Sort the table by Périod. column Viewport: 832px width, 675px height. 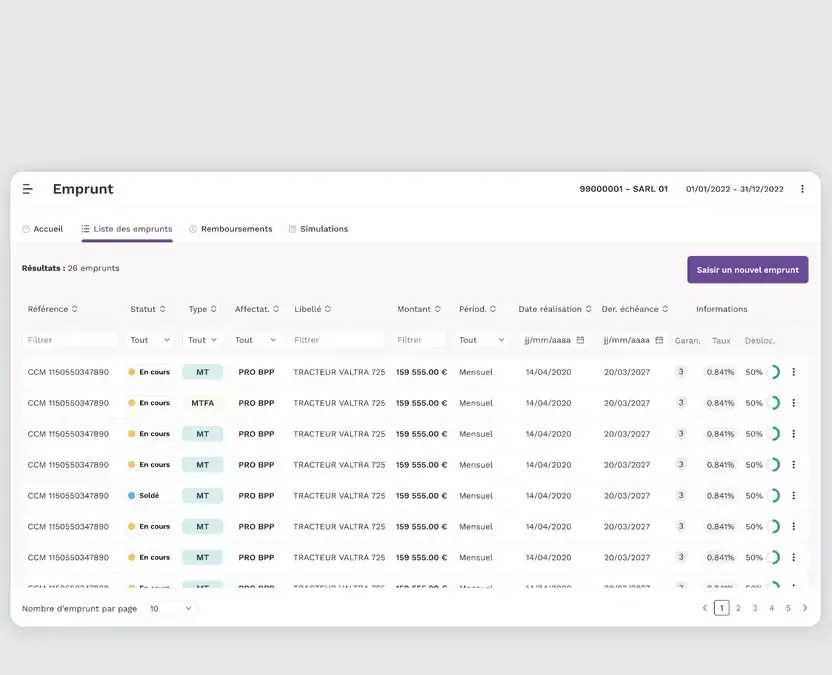(x=493, y=309)
